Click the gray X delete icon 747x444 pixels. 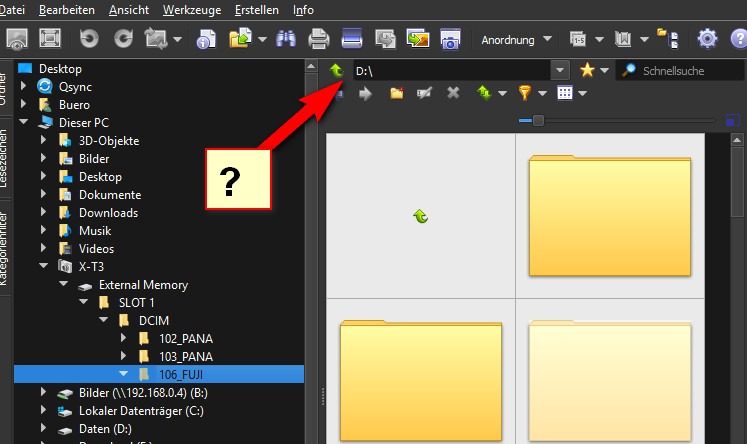pyautogui.click(x=453, y=93)
